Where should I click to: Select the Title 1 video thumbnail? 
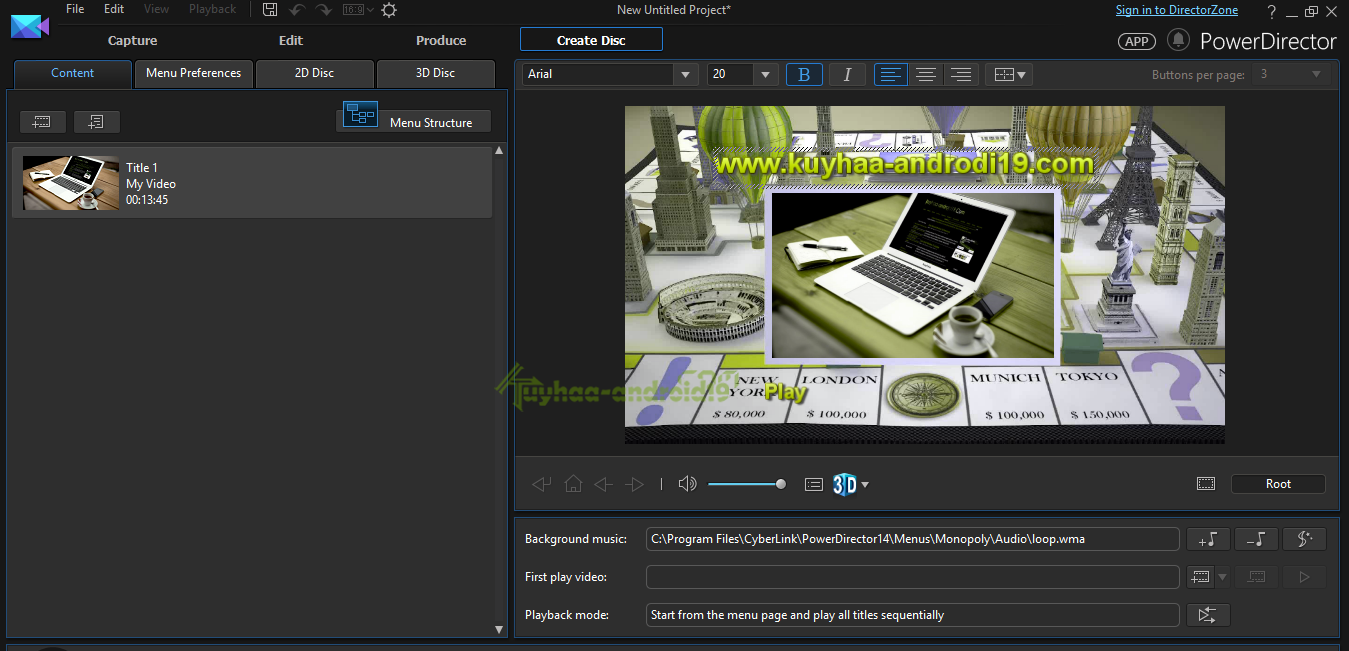(x=71, y=183)
